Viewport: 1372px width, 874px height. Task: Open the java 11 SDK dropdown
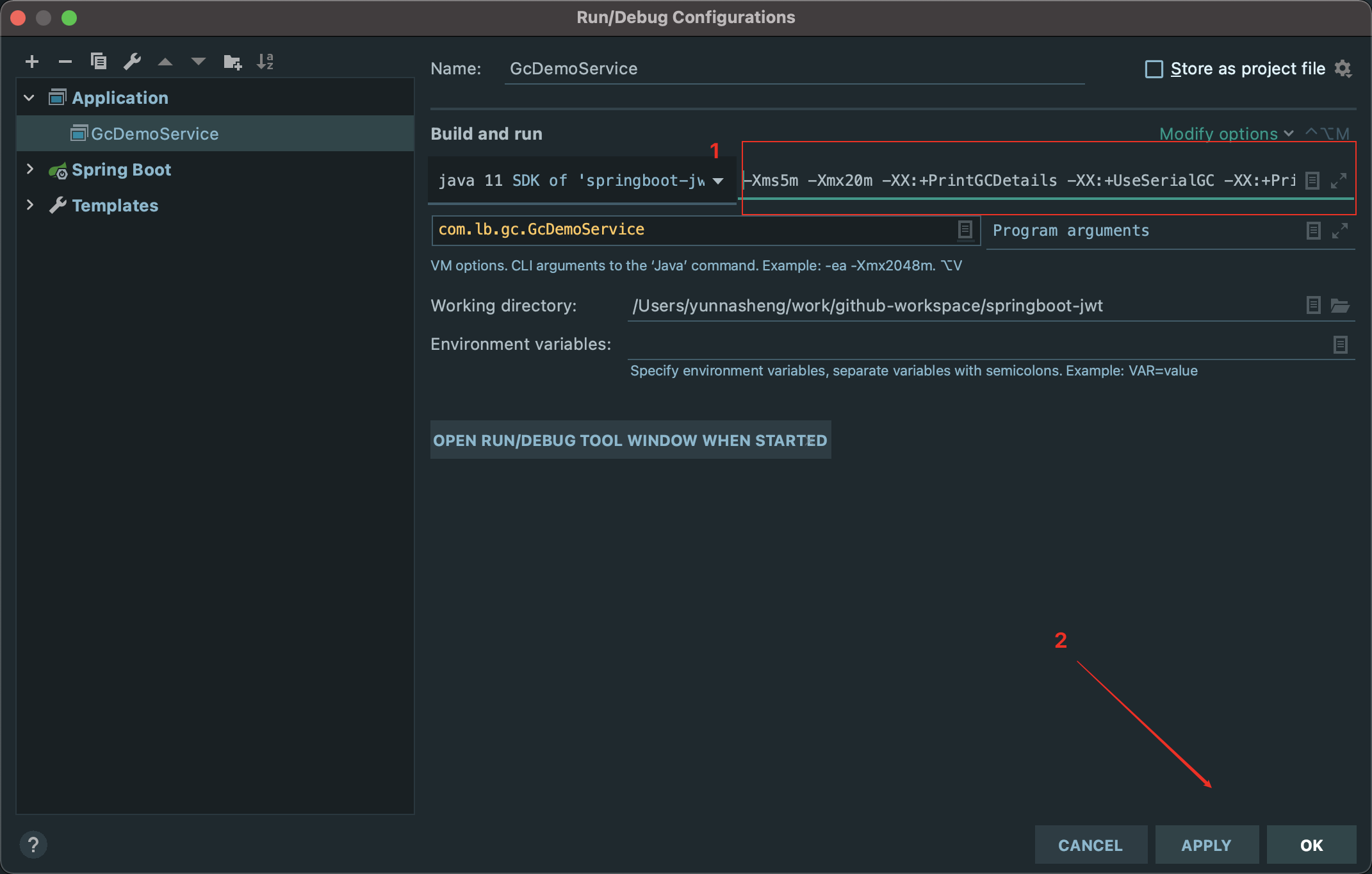718,181
